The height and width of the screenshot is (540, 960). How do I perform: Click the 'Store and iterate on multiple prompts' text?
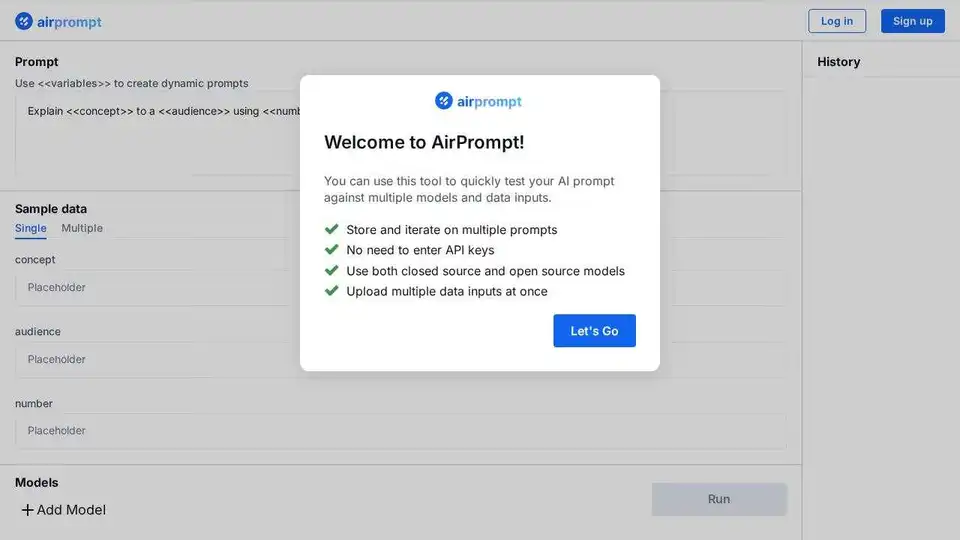[452, 230]
